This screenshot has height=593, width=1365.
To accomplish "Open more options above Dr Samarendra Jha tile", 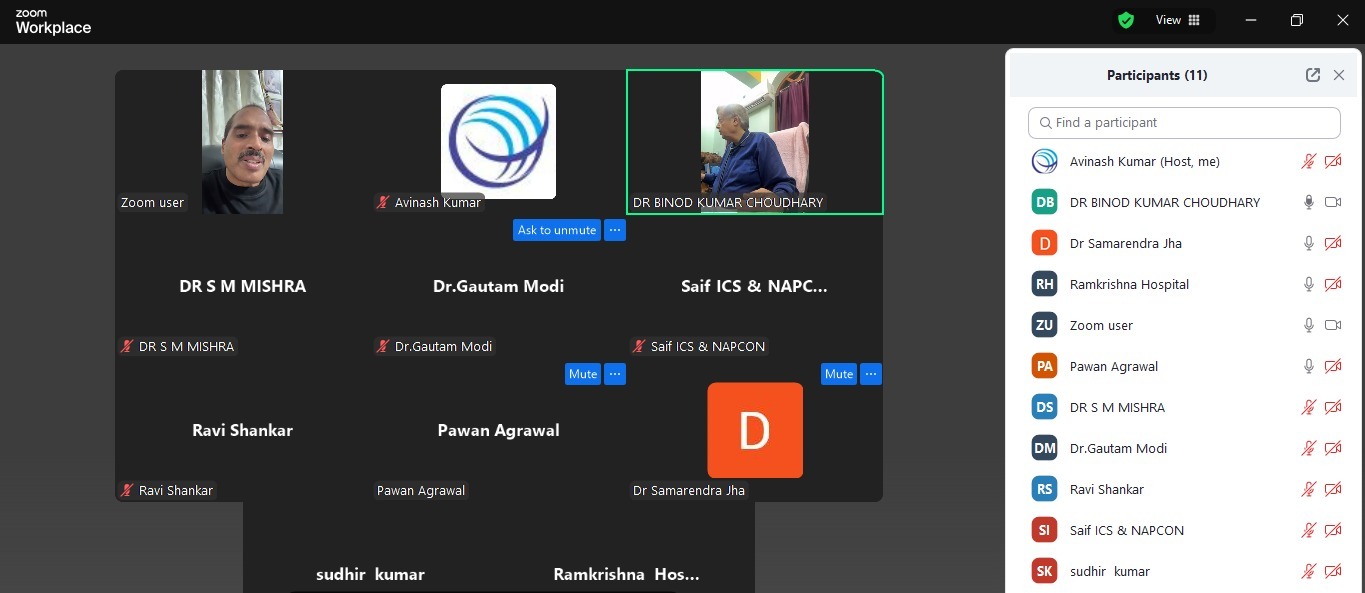I will pos(871,374).
